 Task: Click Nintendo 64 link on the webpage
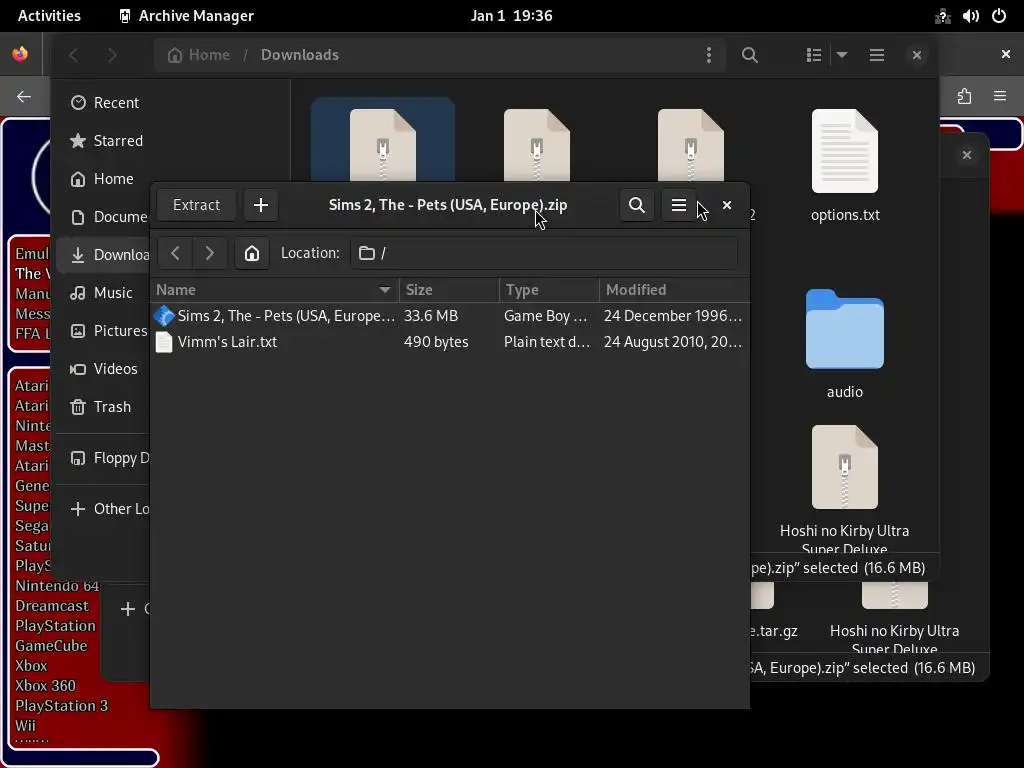tap(57, 586)
